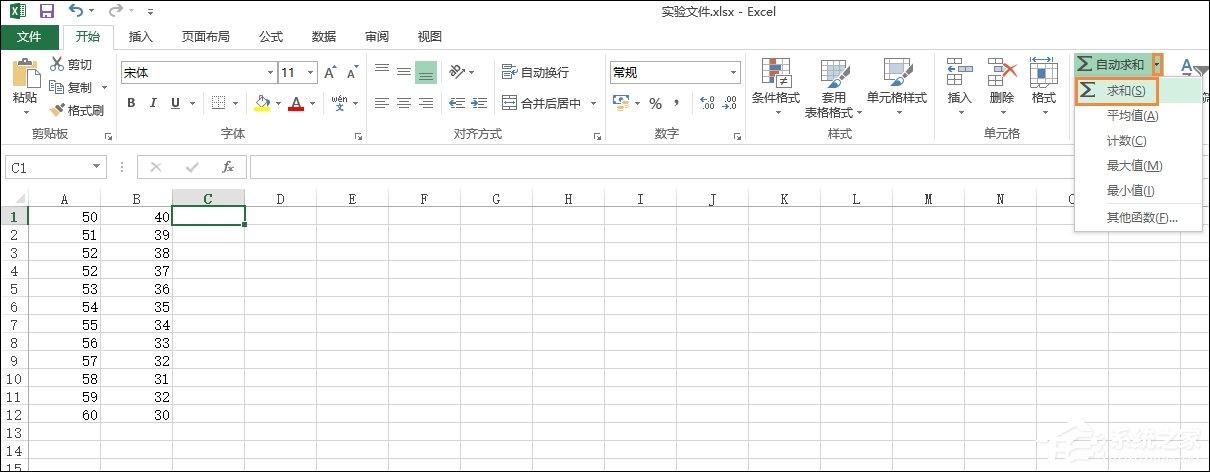Select the Format Painter (格式刷) tool
The width and height of the screenshot is (1210, 472).
[77, 110]
